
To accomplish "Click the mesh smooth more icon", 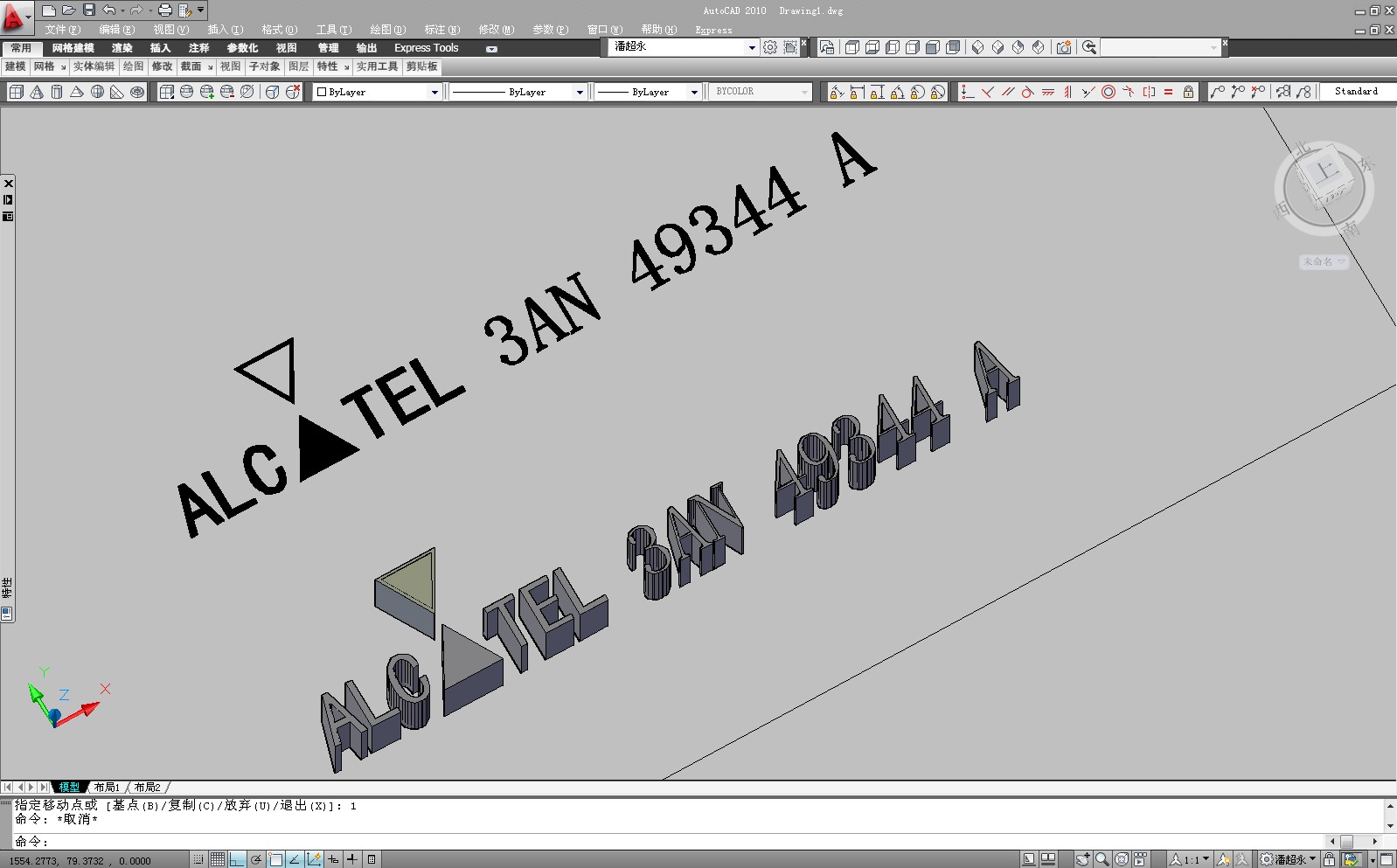I will [x=207, y=92].
